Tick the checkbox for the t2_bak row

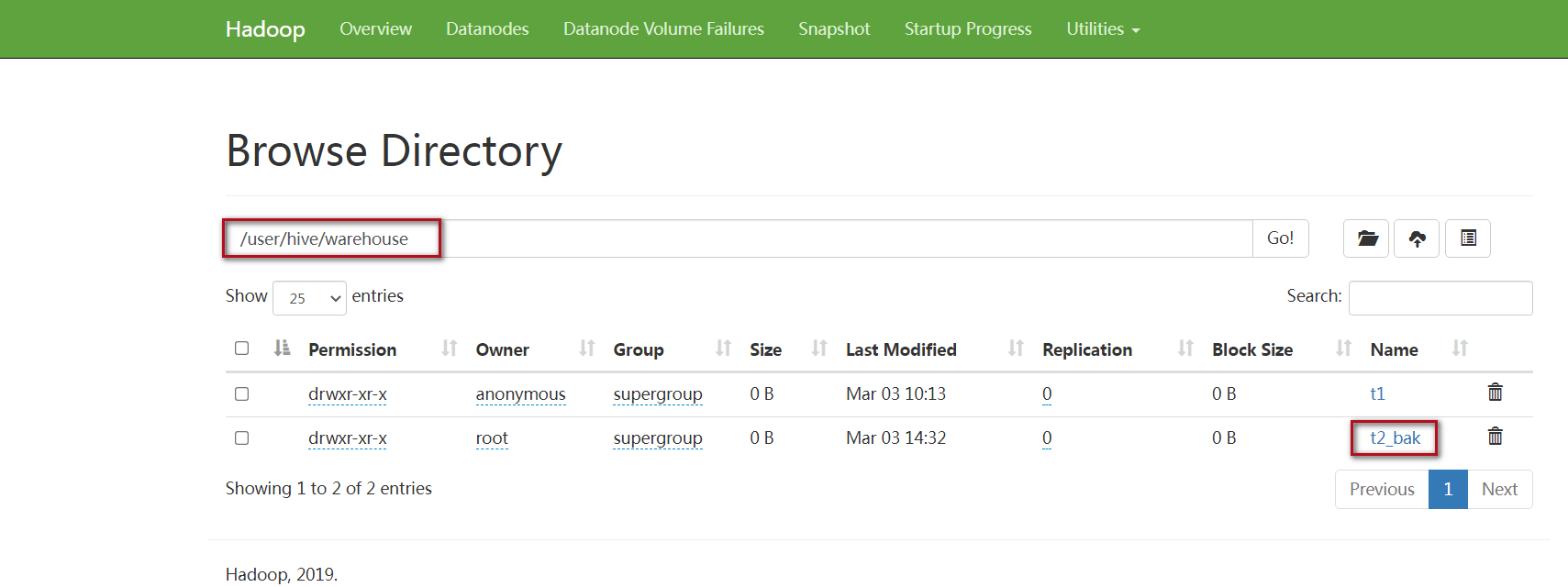point(242,437)
